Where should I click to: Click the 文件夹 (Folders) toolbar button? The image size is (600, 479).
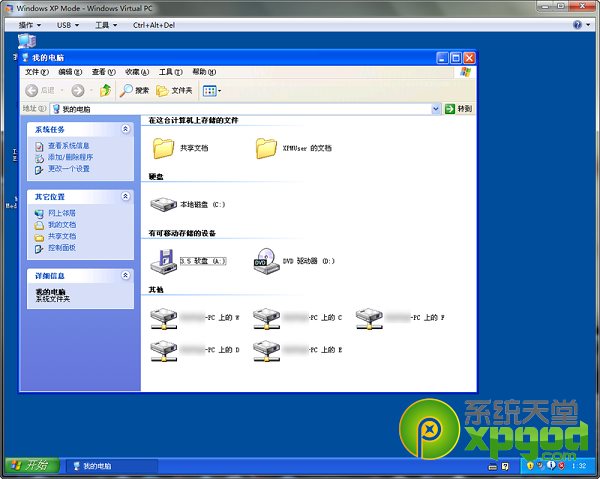[x=174, y=90]
